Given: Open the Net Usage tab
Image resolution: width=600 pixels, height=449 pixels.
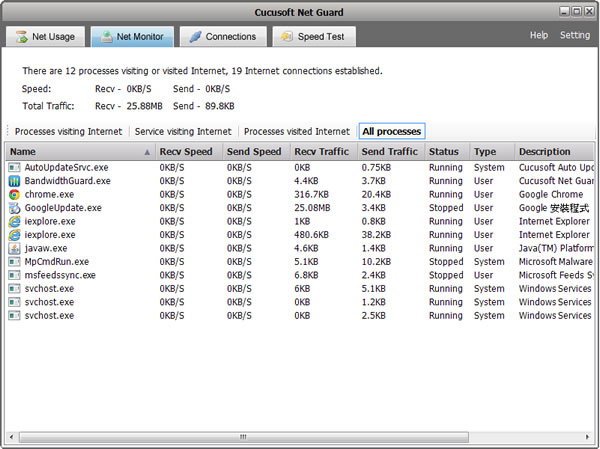Looking at the screenshot, I should coord(46,37).
